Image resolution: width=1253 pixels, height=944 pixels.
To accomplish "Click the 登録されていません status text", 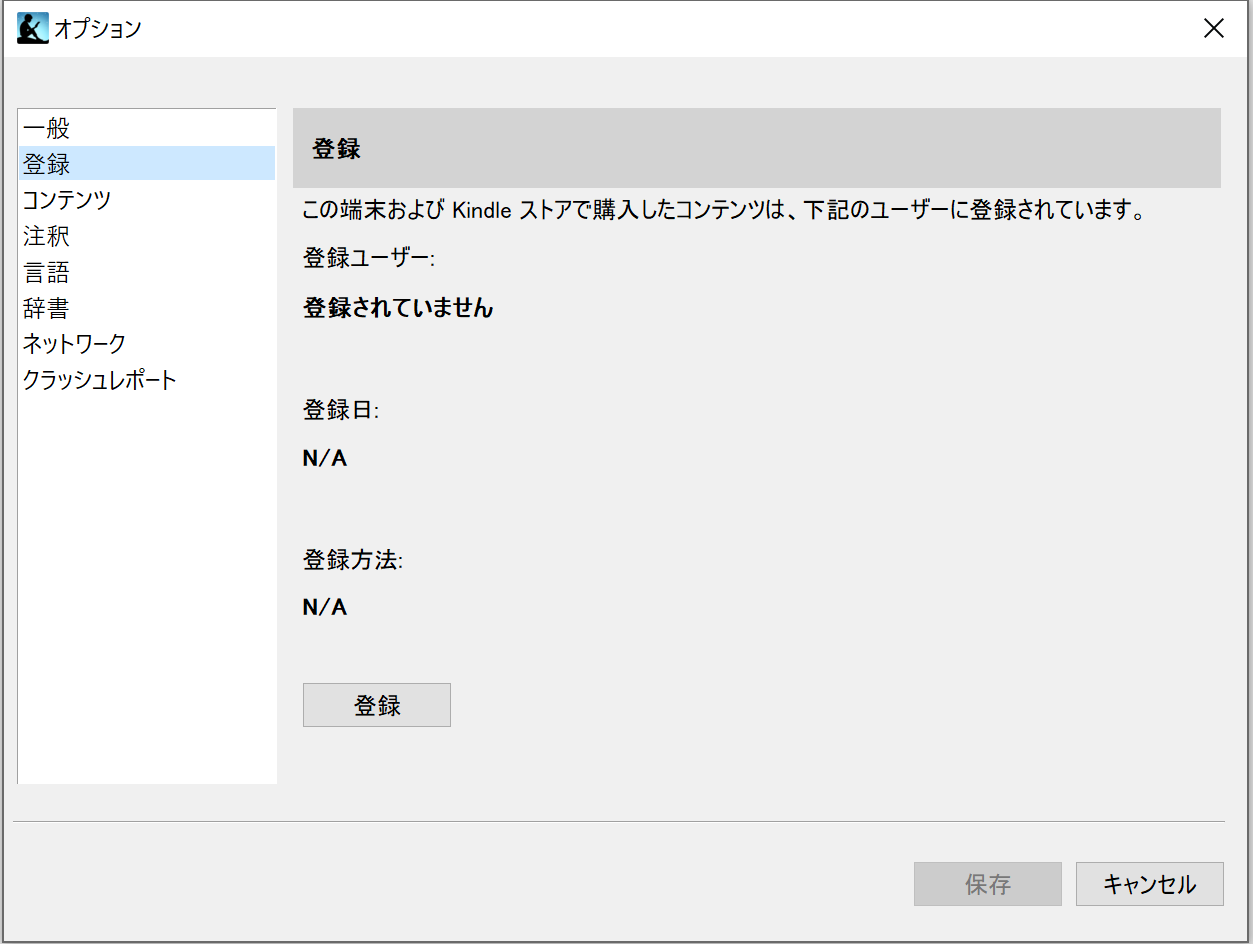I will 398,308.
